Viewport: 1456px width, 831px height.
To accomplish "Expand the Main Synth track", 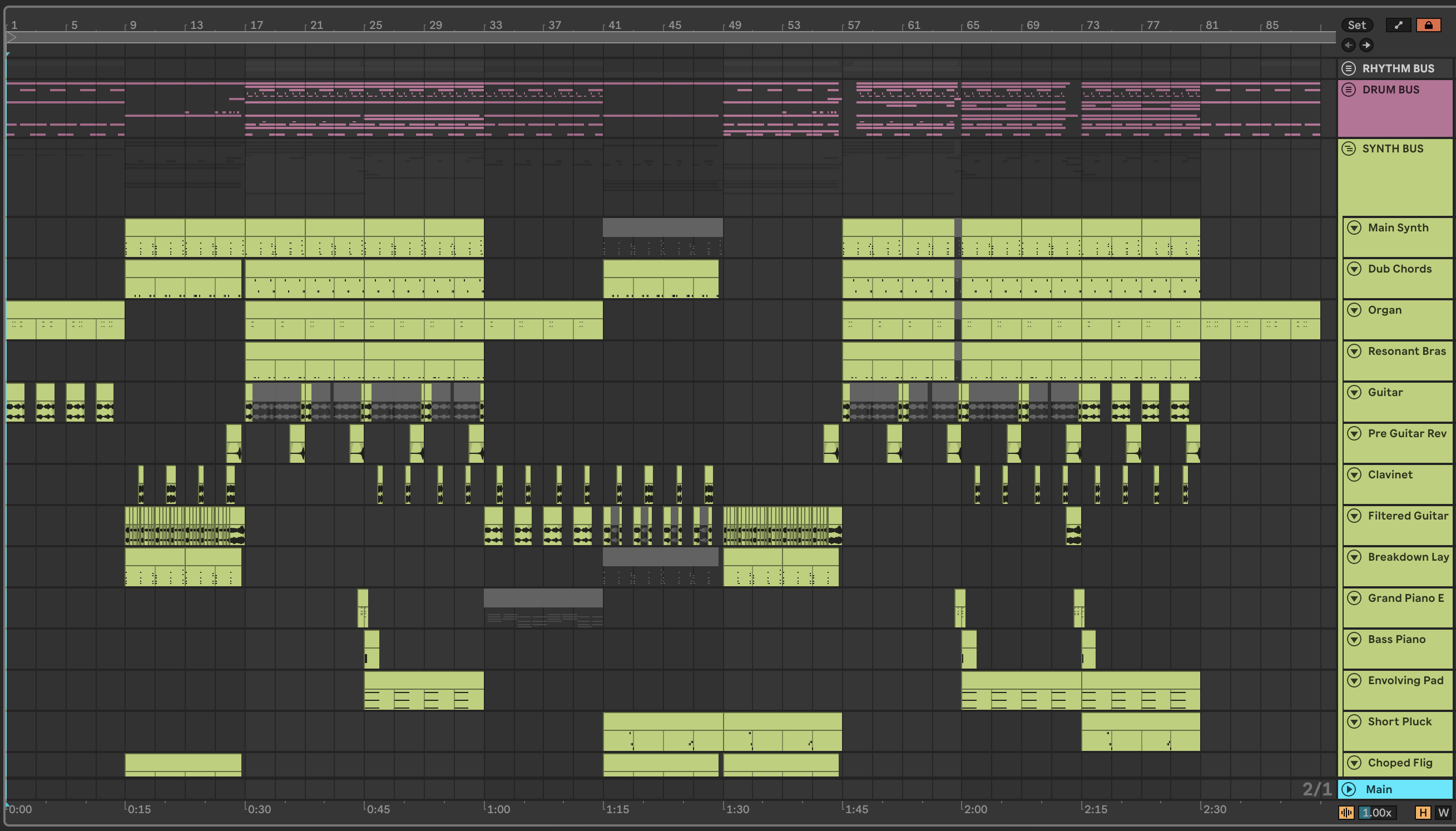I will click(x=1354, y=227).
